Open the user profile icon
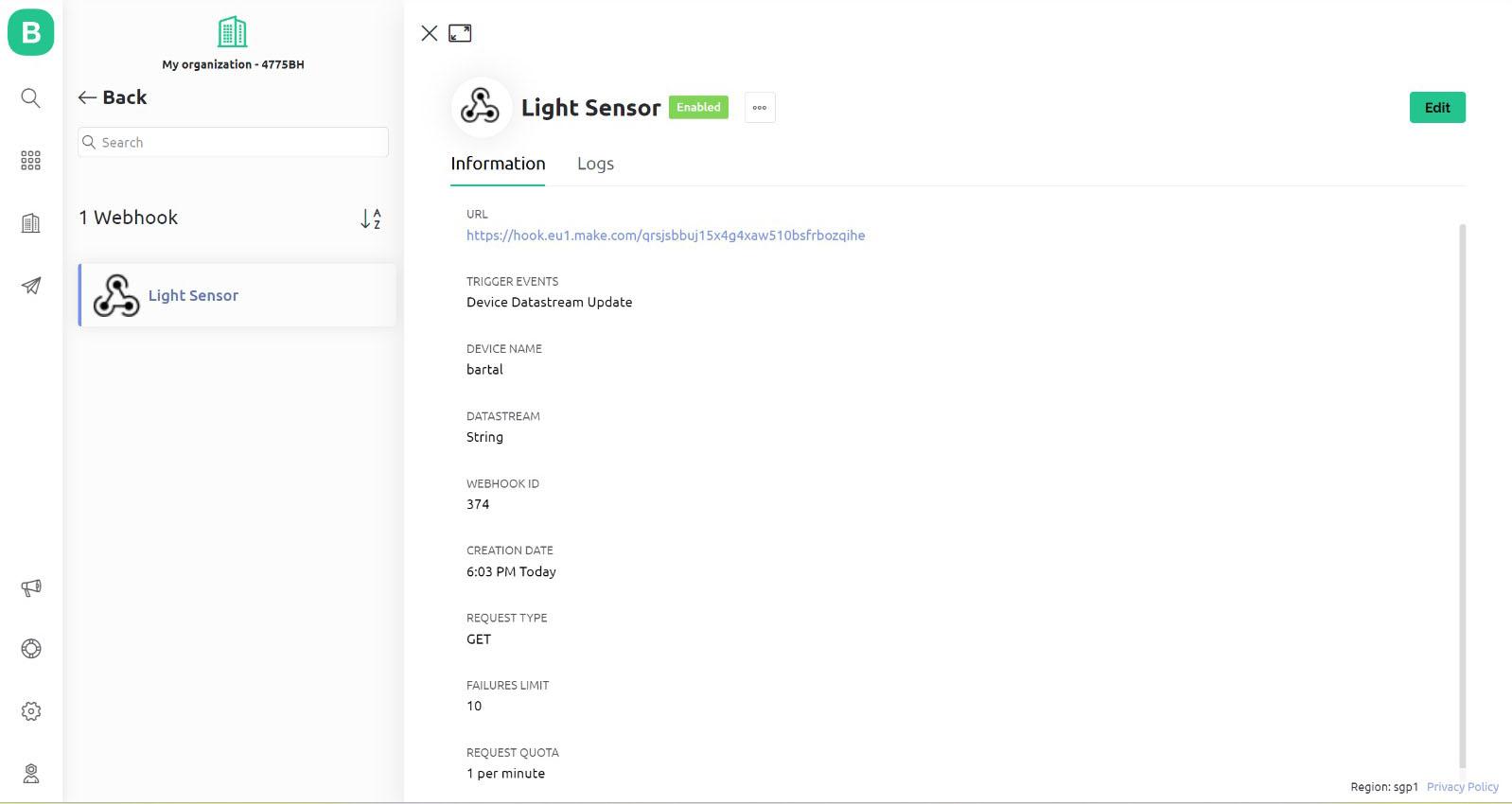 pos(31,774)
